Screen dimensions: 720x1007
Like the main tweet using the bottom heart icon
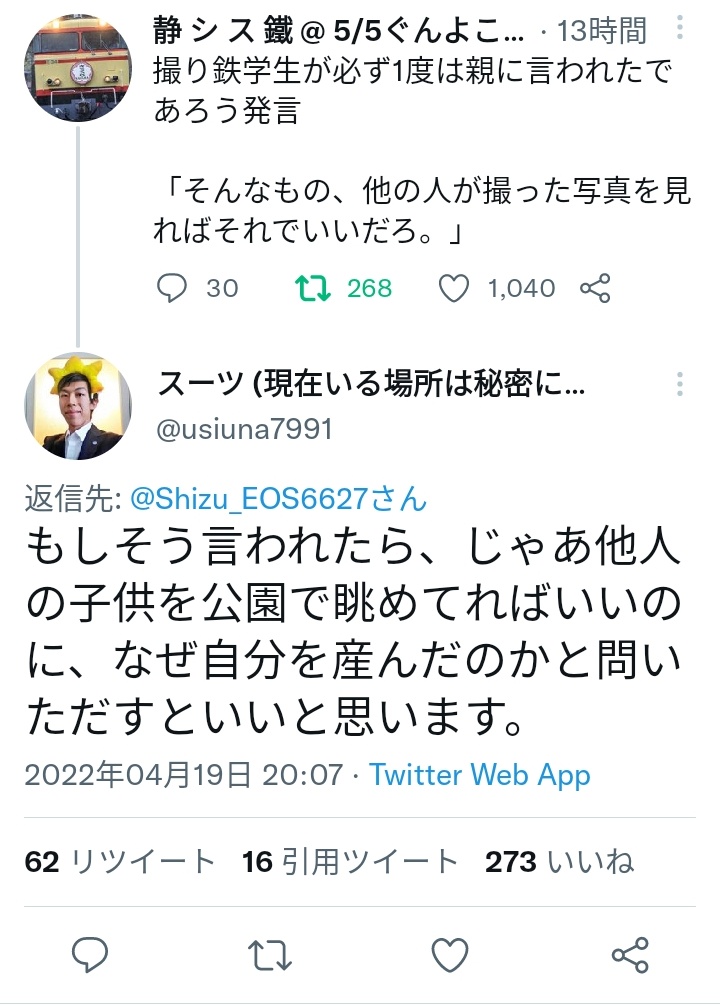point(450,954)
